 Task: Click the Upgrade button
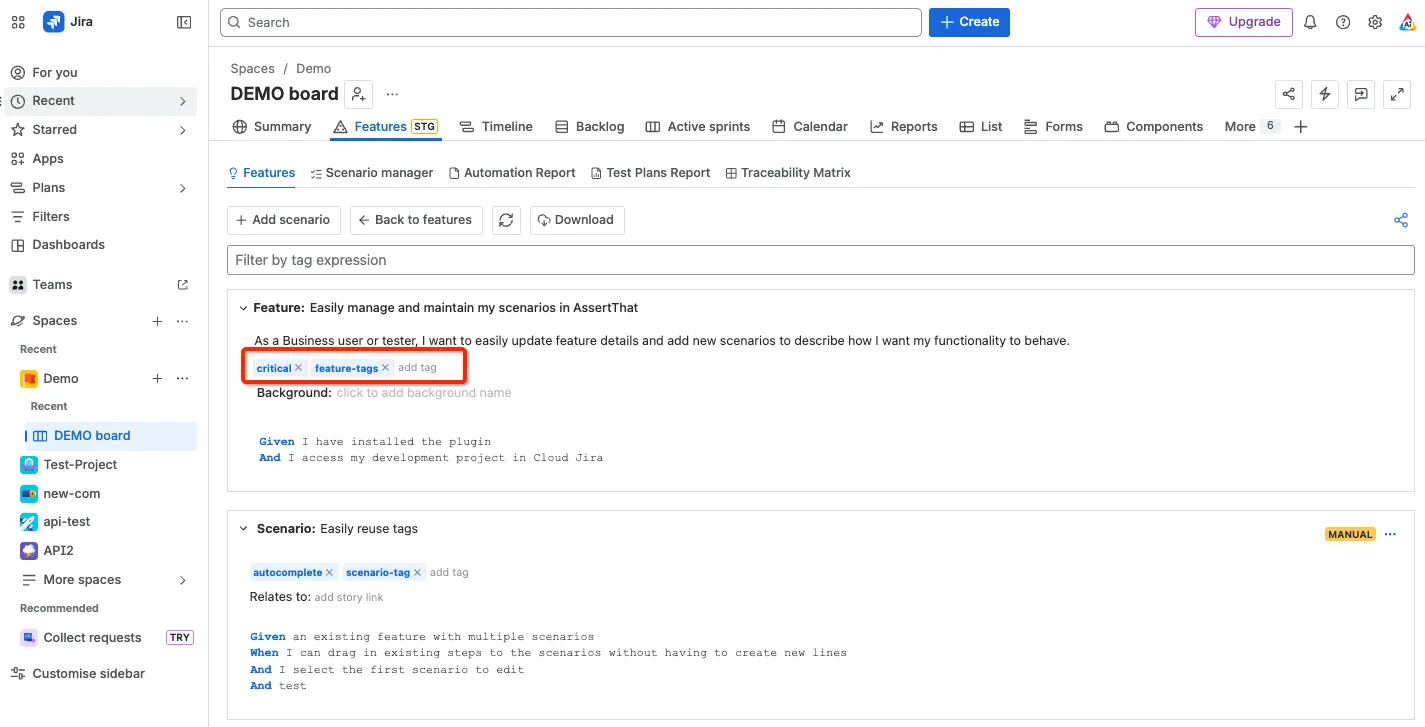point(1243,22)
